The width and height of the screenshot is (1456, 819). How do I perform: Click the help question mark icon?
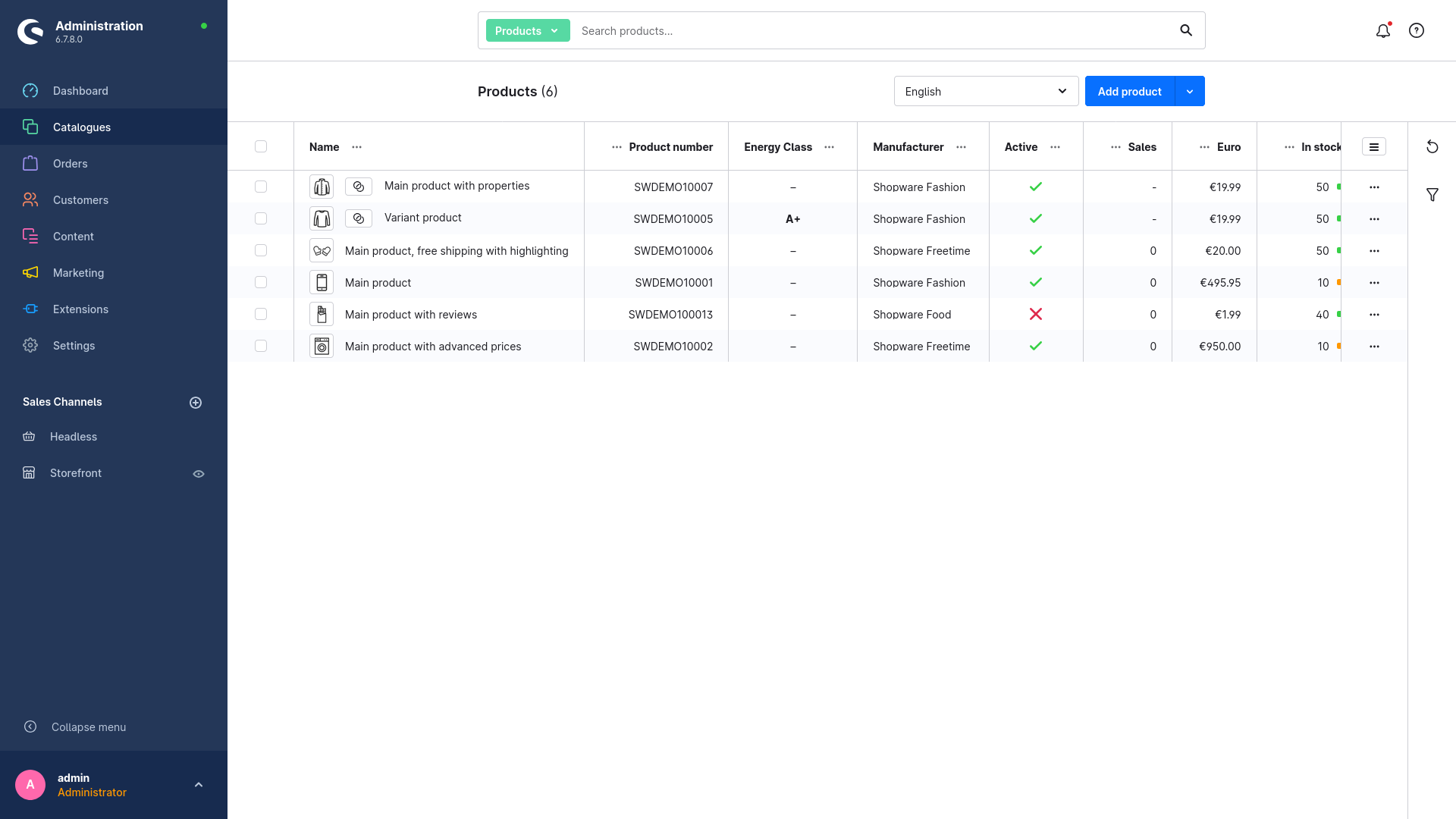[1416, 31]
